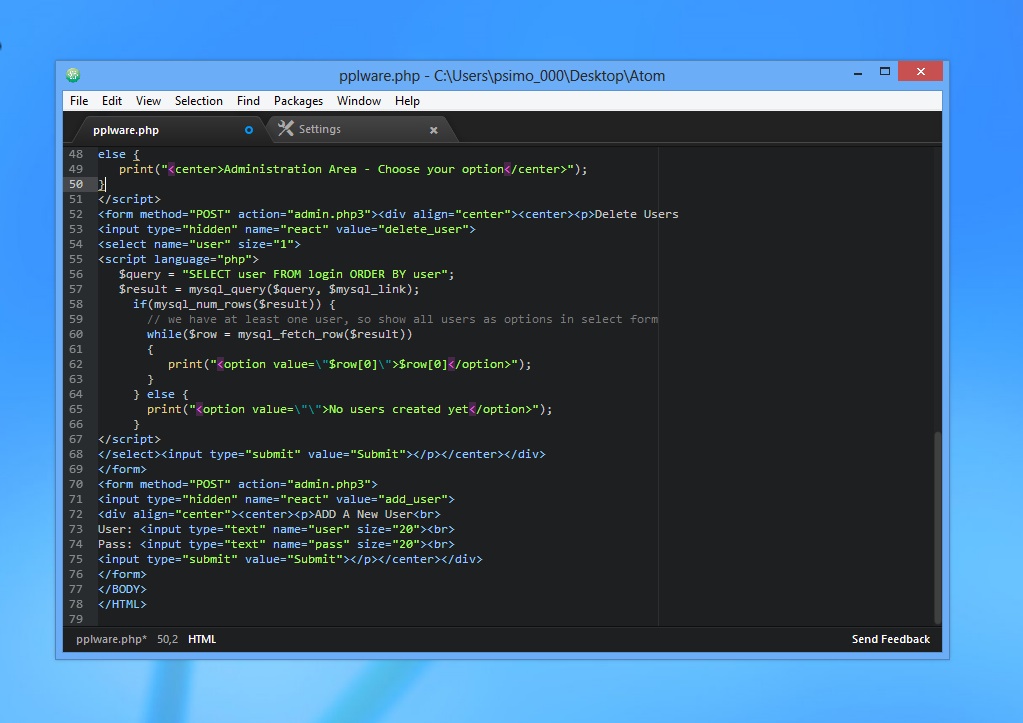Image resolution: width=1023 pixels, height=723 pixels.
Task: Close the Settings tab
Action: pyautogui.click(x=433, y=131)
